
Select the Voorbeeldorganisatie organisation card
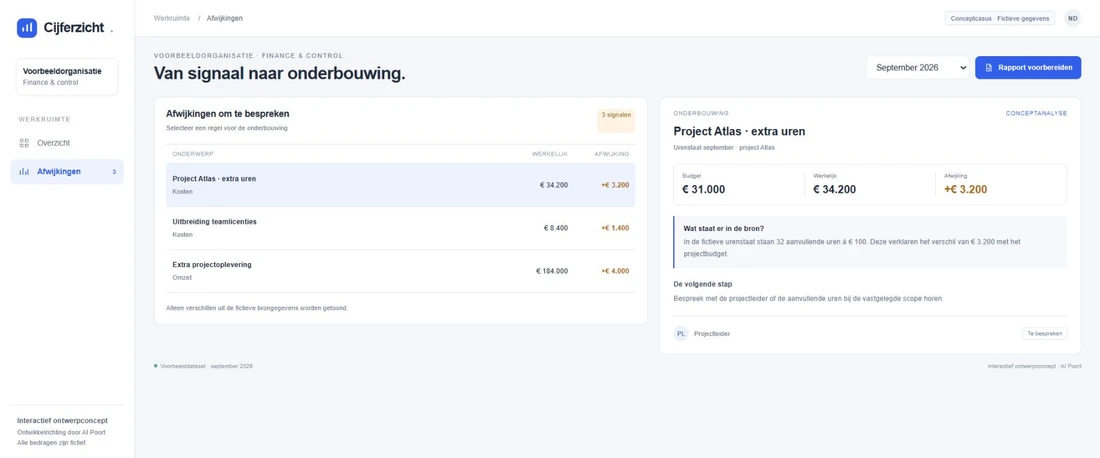tap(67, 76)
